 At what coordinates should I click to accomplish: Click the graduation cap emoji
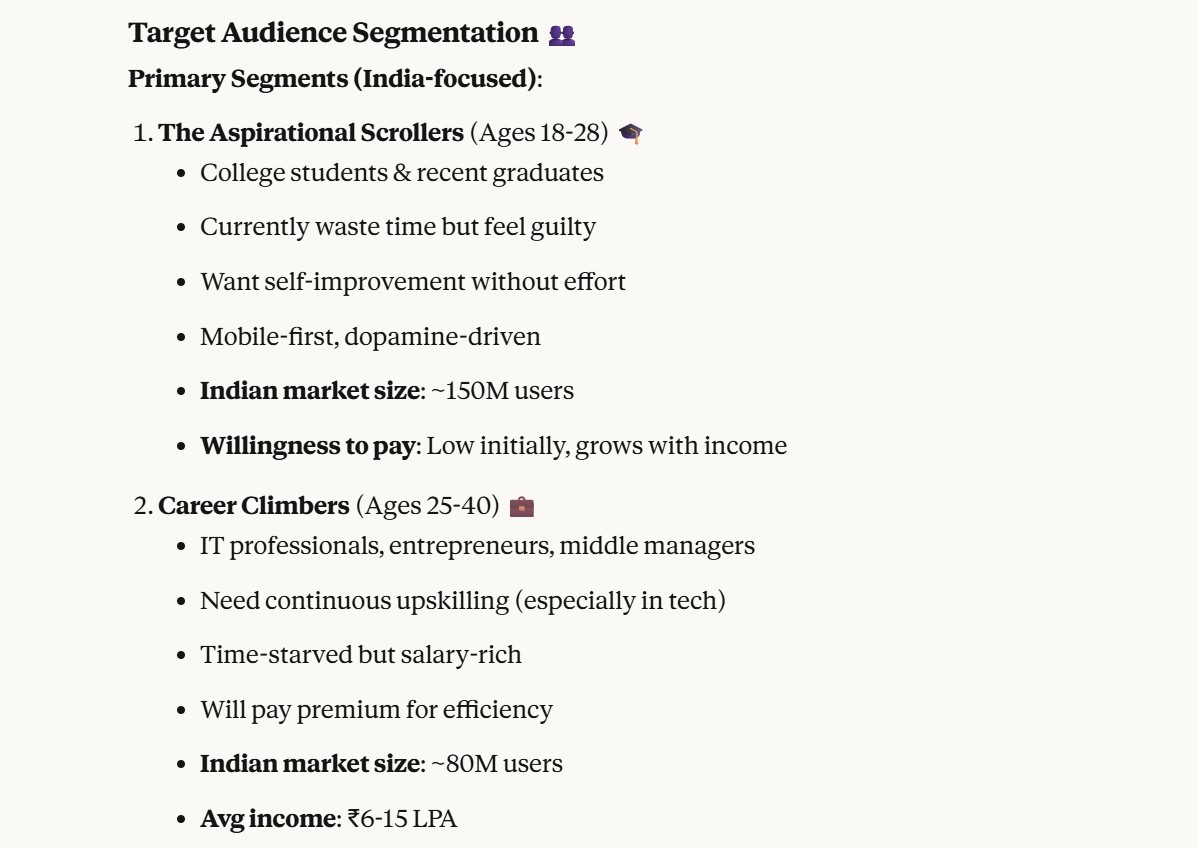click(631, 133)
